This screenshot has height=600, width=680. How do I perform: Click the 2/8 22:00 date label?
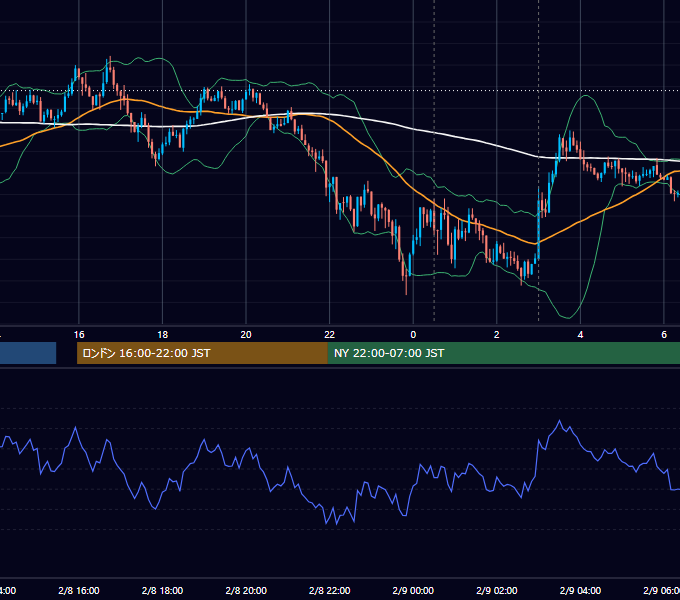[x=330, y=590]
